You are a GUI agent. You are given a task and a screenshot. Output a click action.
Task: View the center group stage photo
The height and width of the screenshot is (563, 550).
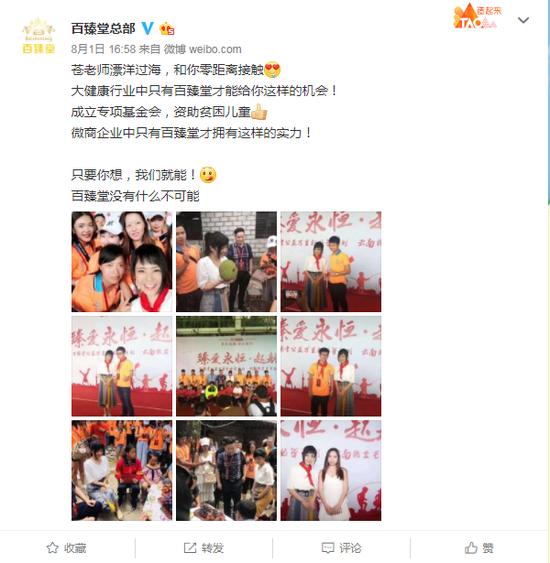tap(226, 366)
